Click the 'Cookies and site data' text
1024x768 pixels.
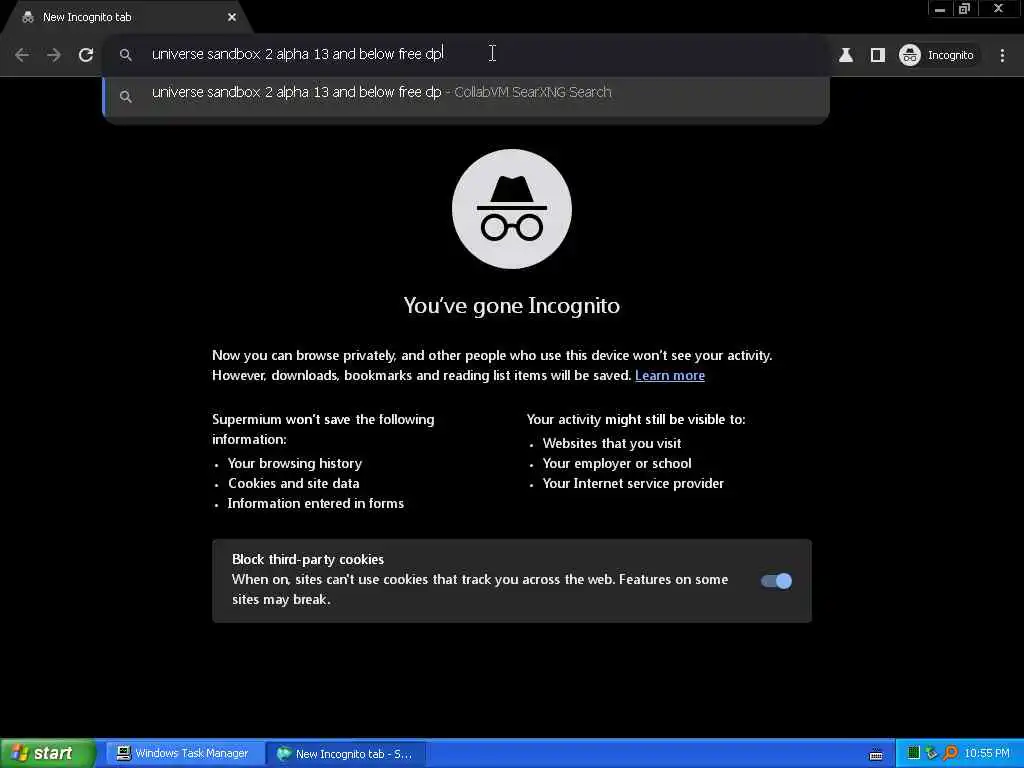(x=293, y=483)
